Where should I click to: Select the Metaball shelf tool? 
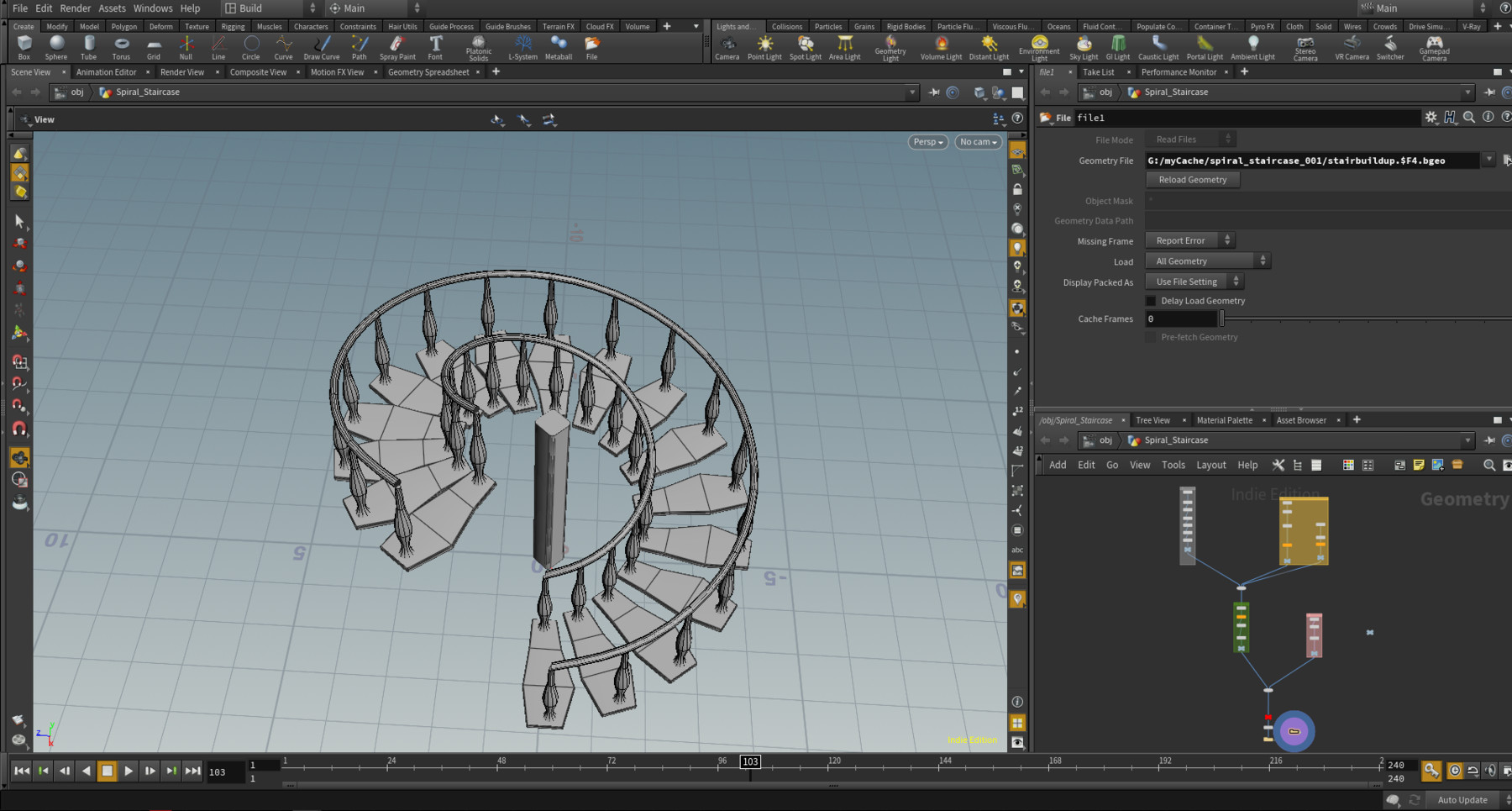pyautogui.click(x=557, y=48)
